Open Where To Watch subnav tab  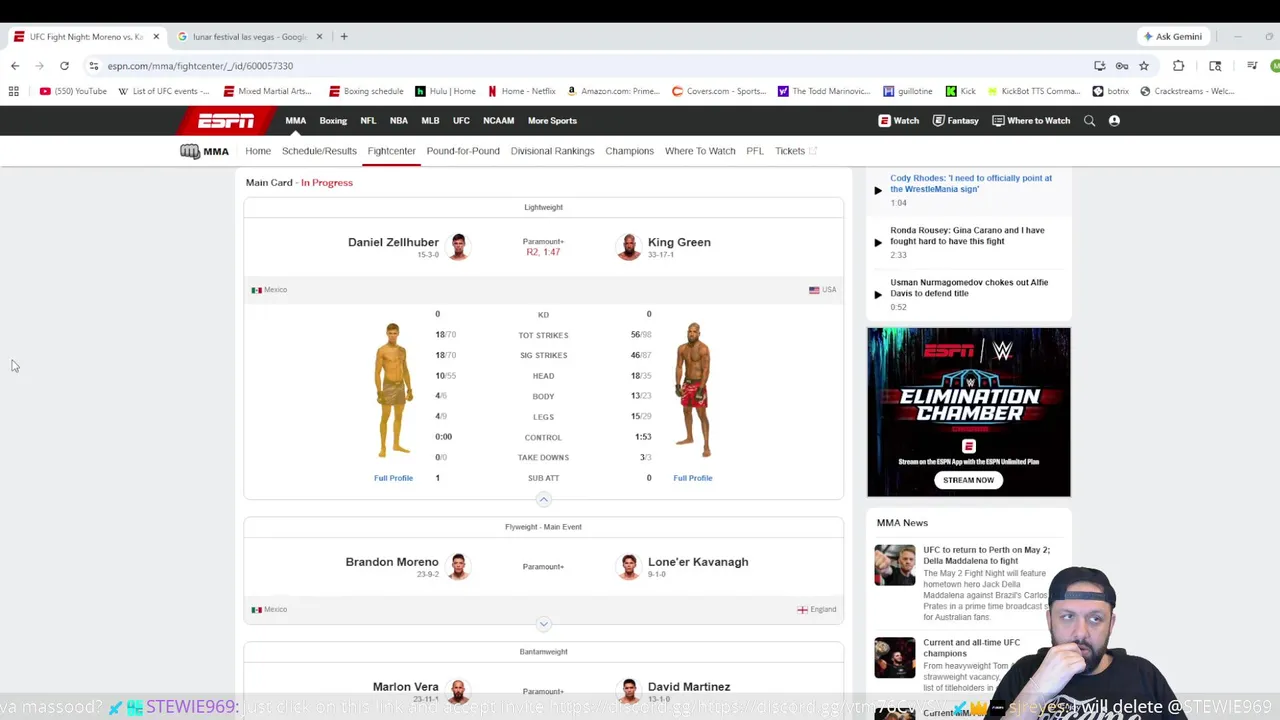click(700, 151)
